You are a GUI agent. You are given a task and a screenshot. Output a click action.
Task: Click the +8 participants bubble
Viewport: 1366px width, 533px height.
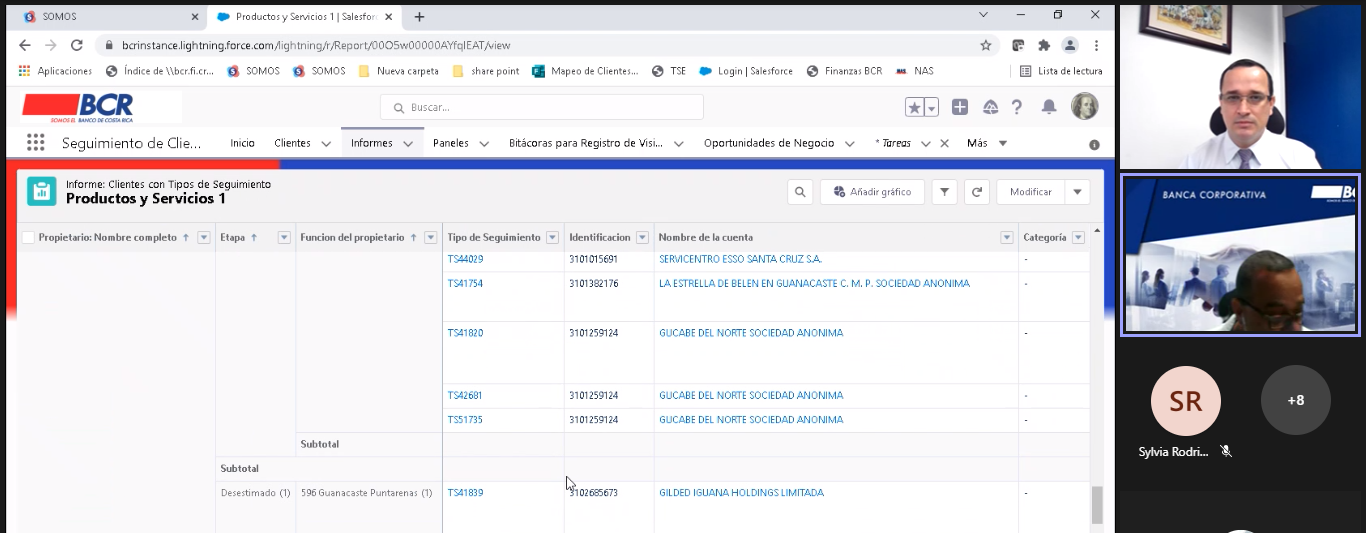pyautogui.click(x=1296, y=400)
